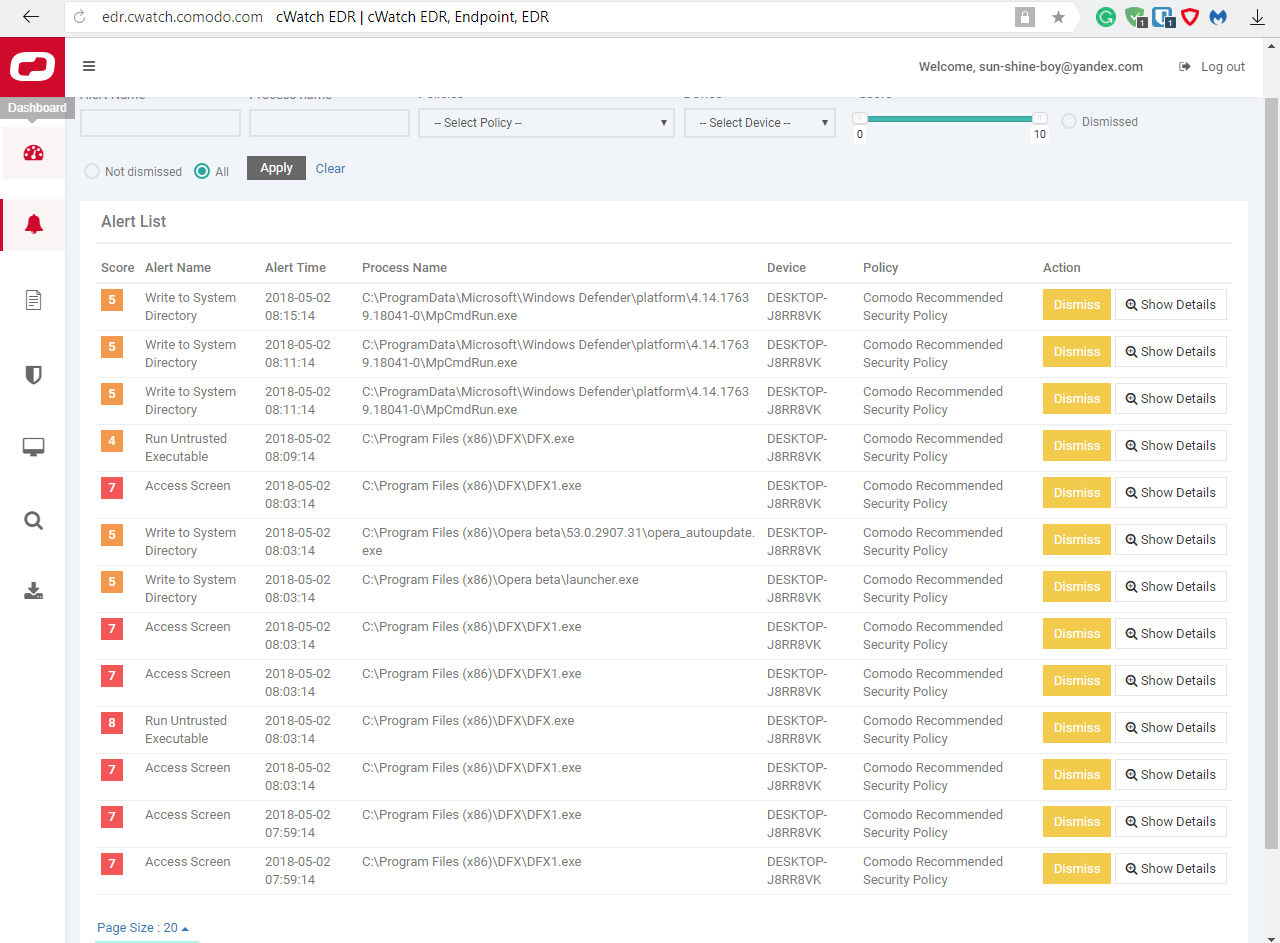Viewport: 1280px width, 943px height.
Task: Click the Alerts bell icon in sidebar
Action: (x=33, y=224)
